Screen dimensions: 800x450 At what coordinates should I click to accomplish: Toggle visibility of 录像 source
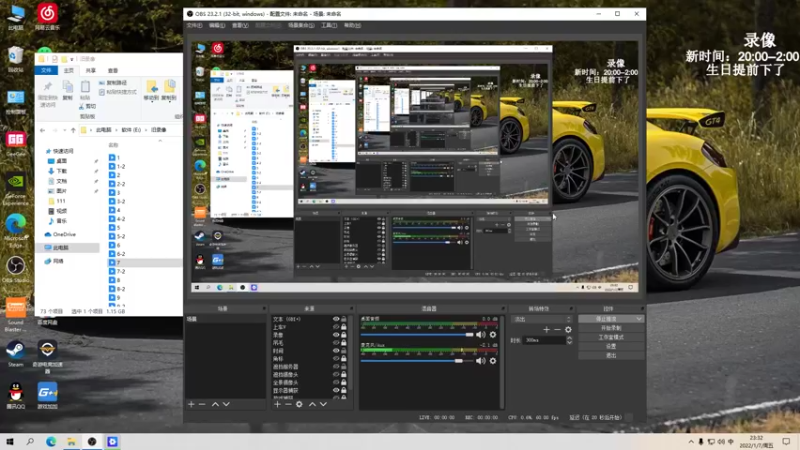click(336, 335)
